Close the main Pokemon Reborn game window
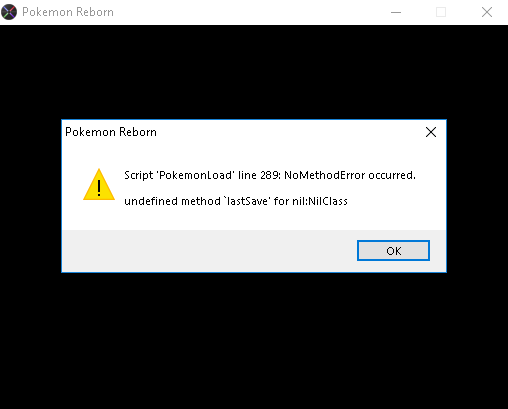The image size is (508, 409). 487,12
